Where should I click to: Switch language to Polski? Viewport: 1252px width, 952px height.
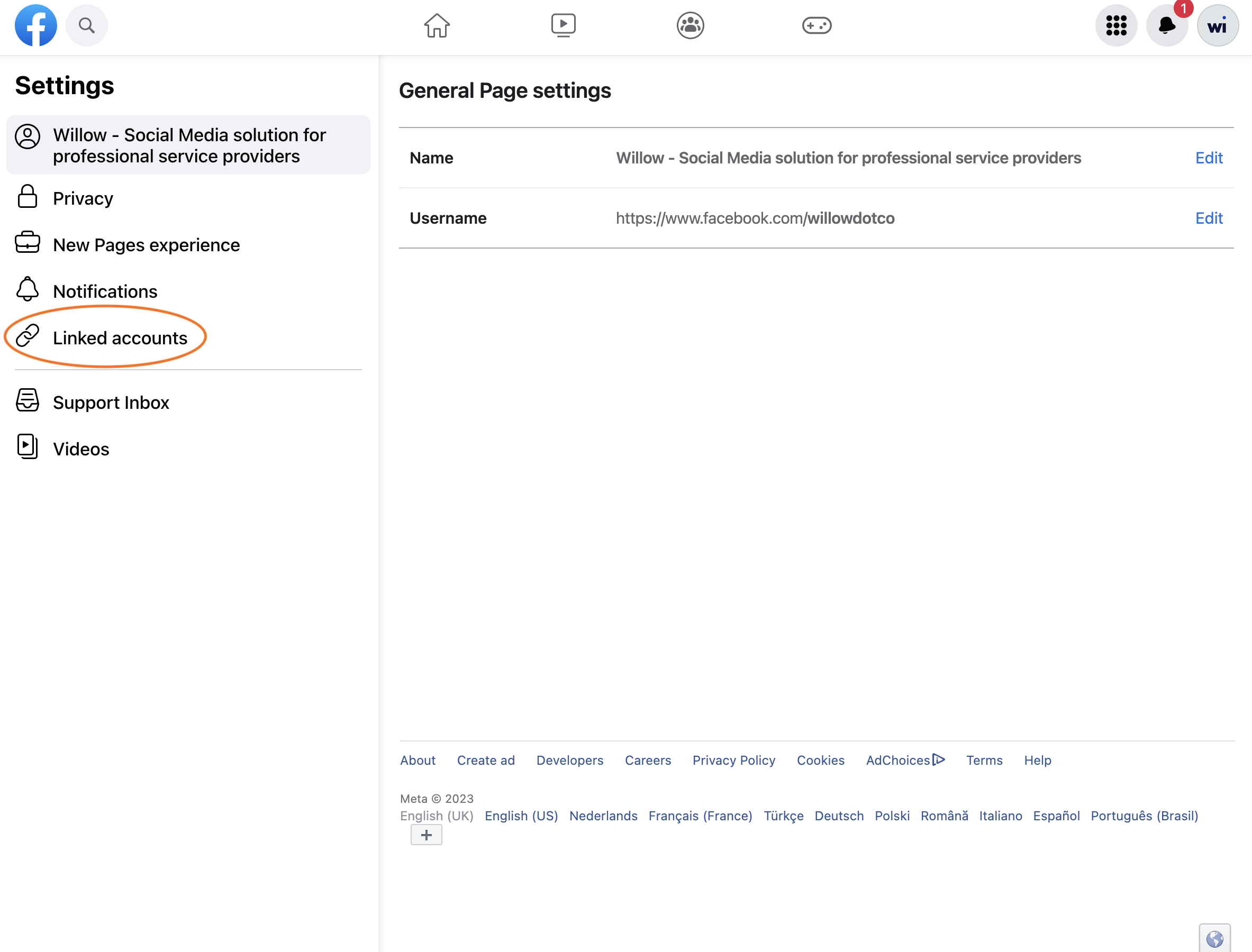pyautogui.click(x=892, y=816)
